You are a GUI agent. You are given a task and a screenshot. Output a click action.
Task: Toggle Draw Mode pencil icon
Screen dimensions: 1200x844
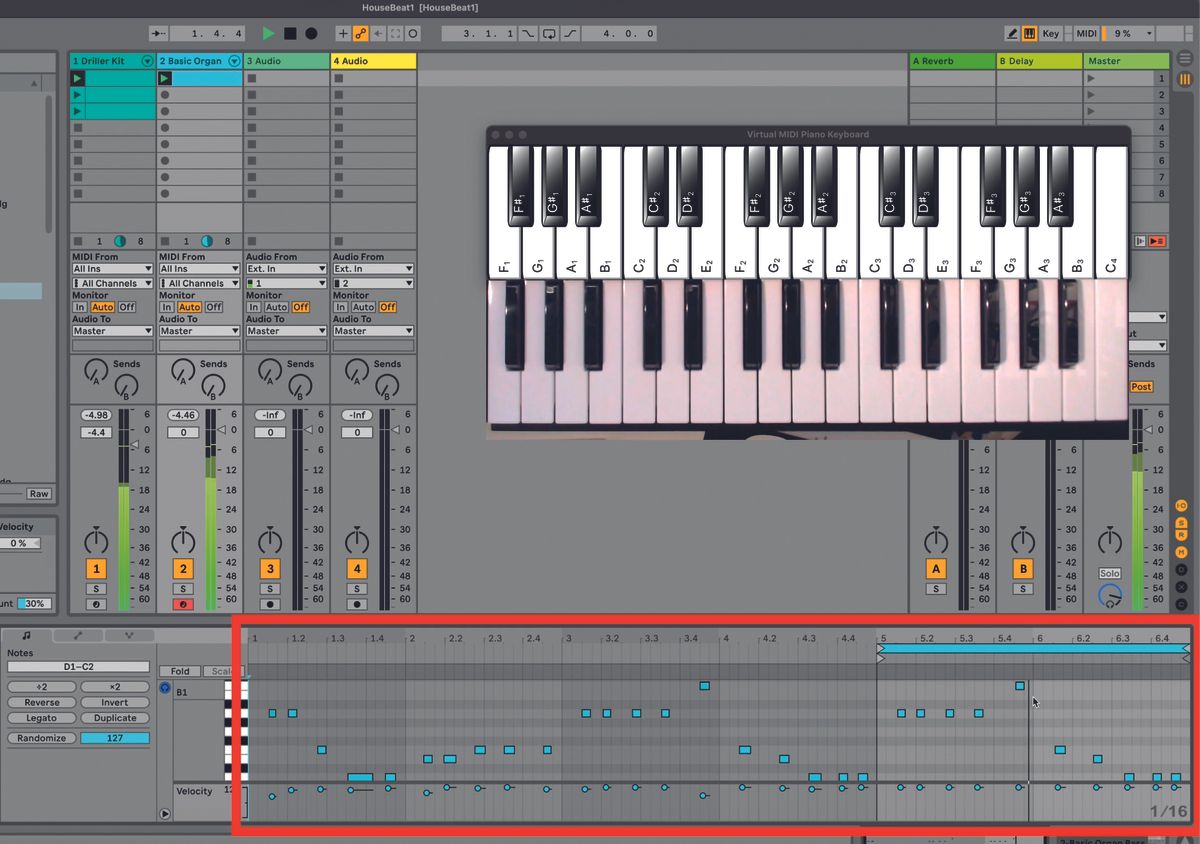tap(1011, 33)
